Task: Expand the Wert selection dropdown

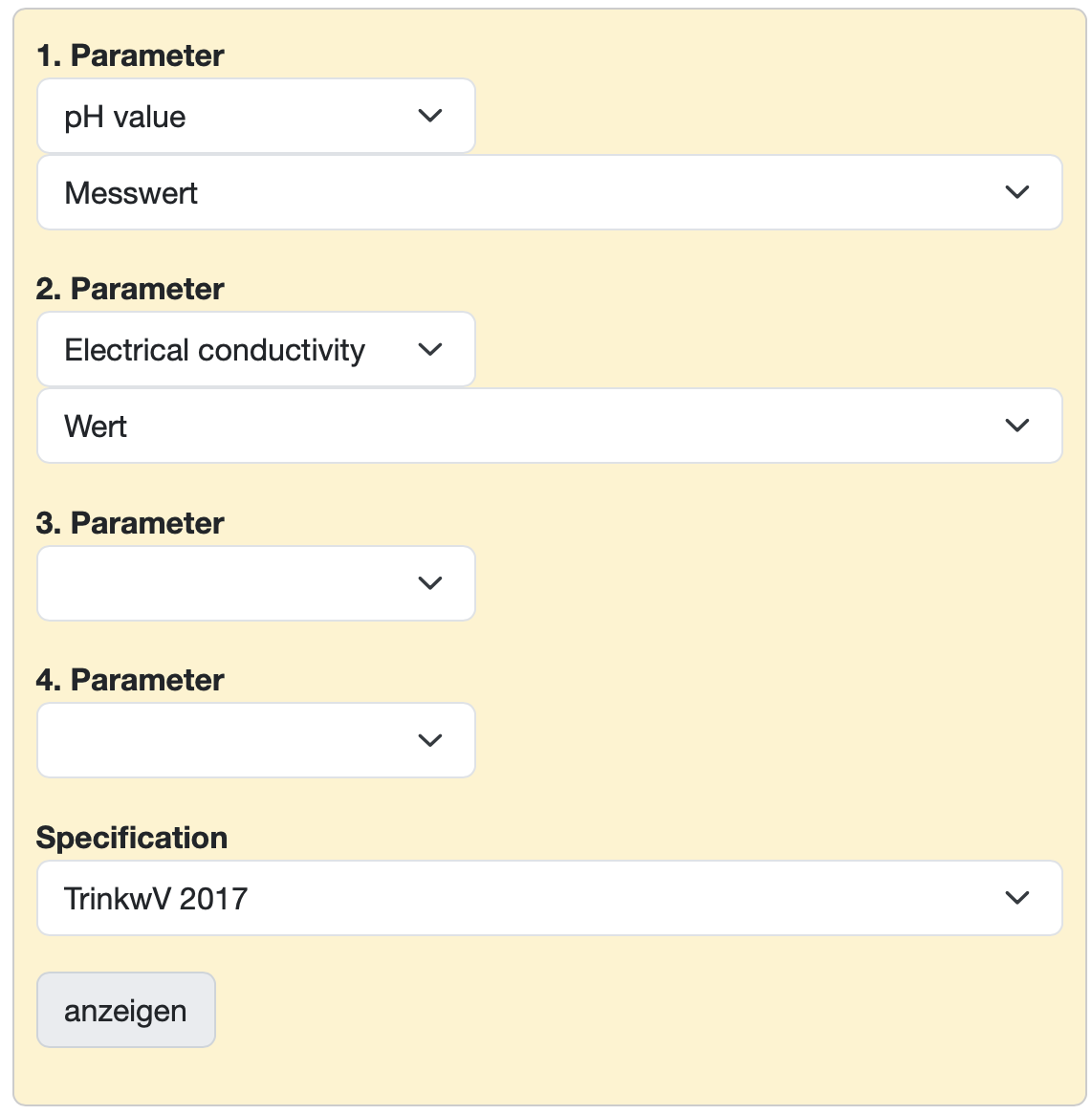Action: [x=549, y=426]
